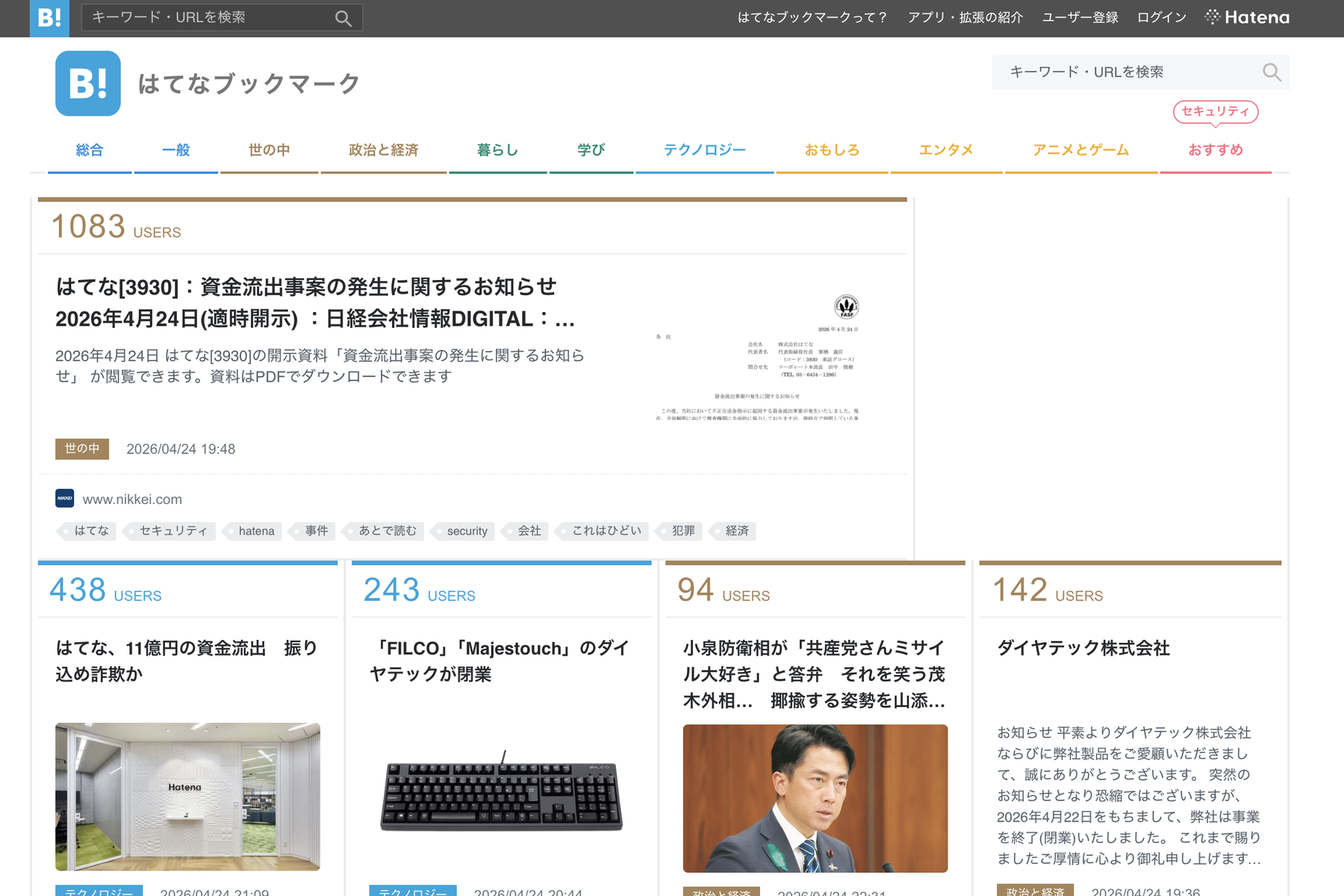Click the blue Hatena Bookmark B! logo

tap(87, 84)
